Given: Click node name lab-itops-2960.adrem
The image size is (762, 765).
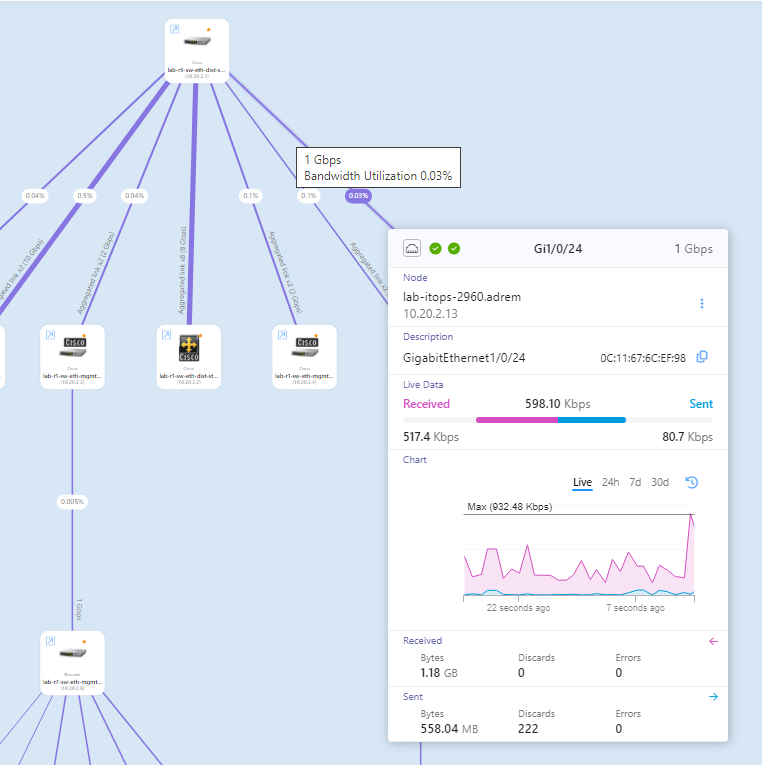Looking at the screenshot, I should click(x=462, y=297).
